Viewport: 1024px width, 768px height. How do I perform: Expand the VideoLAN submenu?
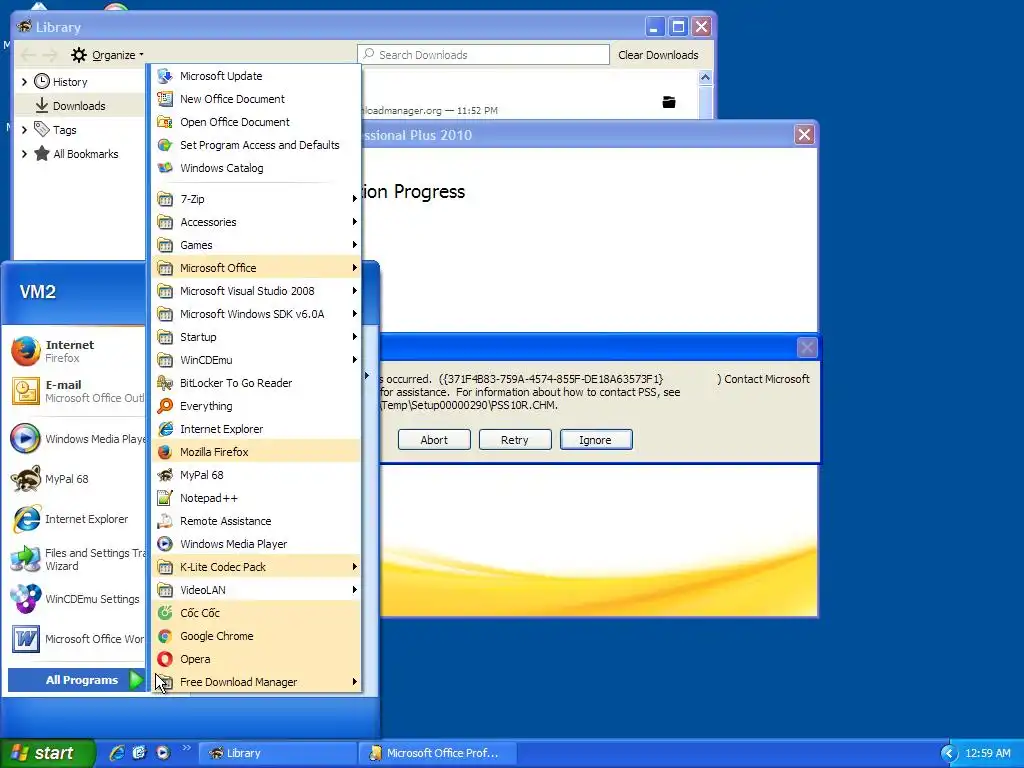(256, 590)
